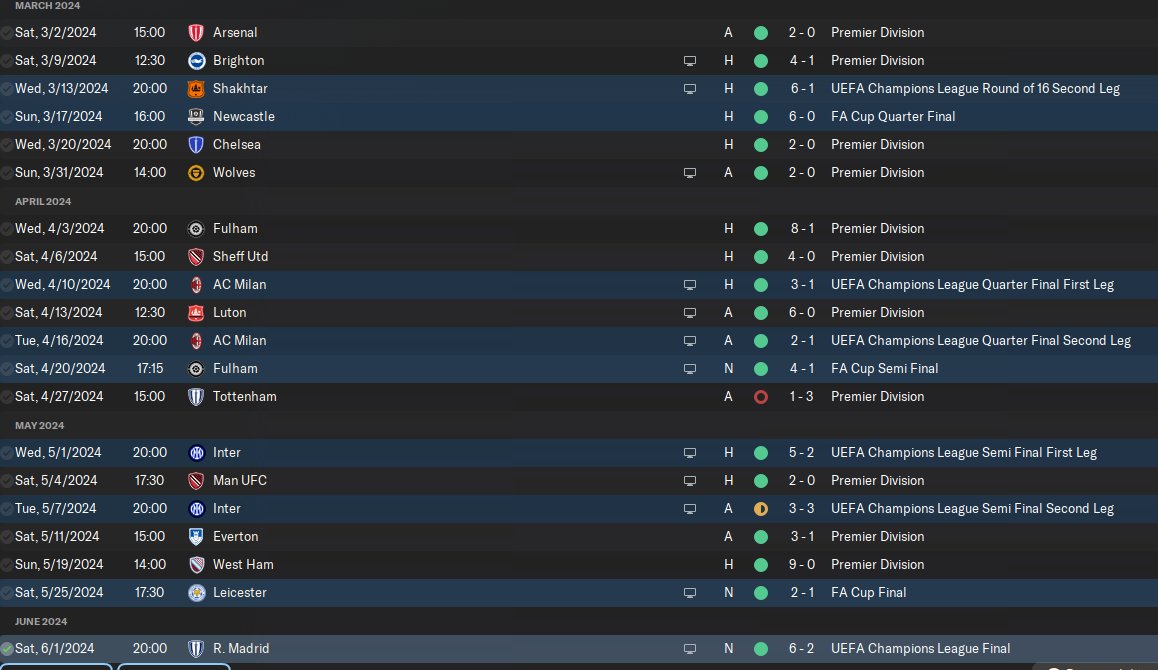Click the Chelsea shield badge
This screenshot has width=1158, height=670.
point(196,145)
